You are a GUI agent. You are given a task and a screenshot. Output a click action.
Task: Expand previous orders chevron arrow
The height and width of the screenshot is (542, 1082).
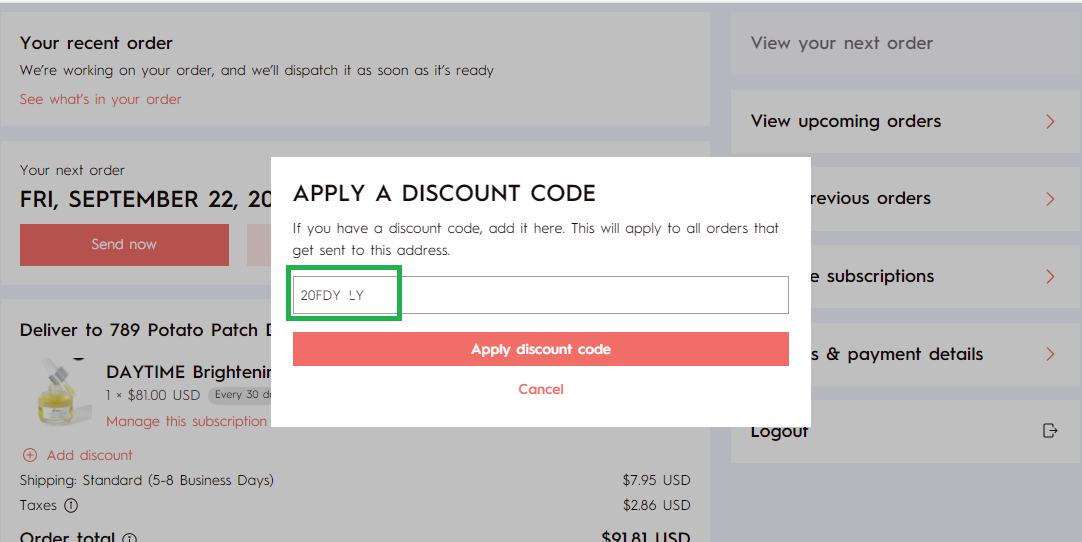[1050, 199]
